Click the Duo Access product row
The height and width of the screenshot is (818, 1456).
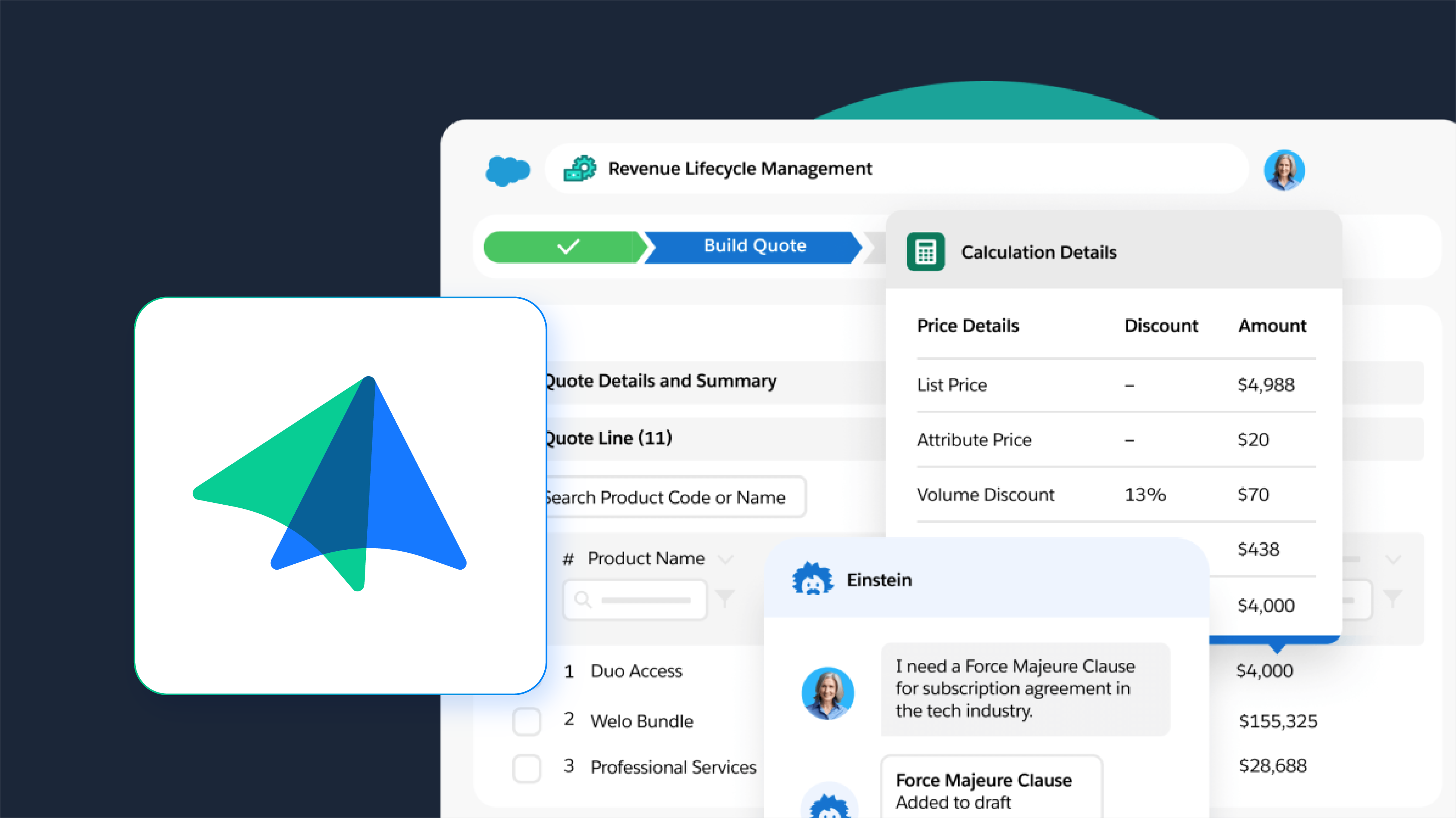point(636,671)
